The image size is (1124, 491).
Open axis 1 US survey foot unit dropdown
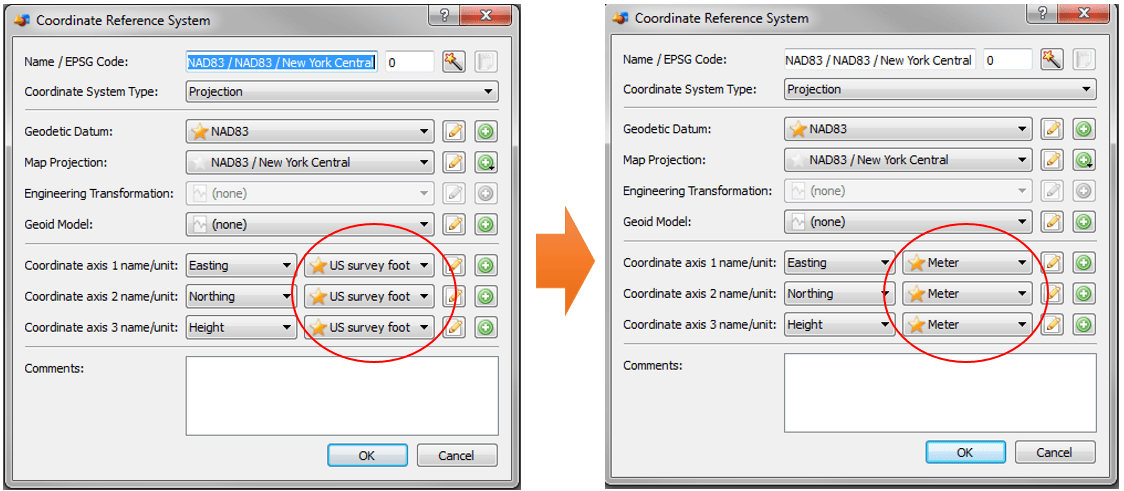tap(369, 266)
